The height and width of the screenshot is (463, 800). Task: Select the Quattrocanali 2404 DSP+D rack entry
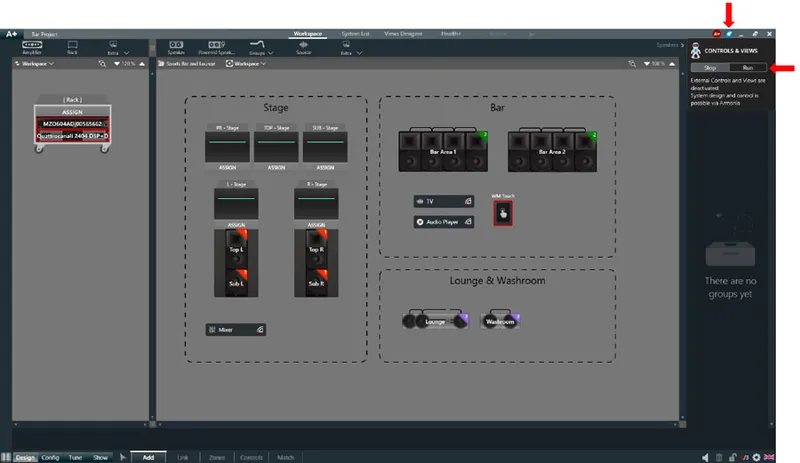[72, 136]
